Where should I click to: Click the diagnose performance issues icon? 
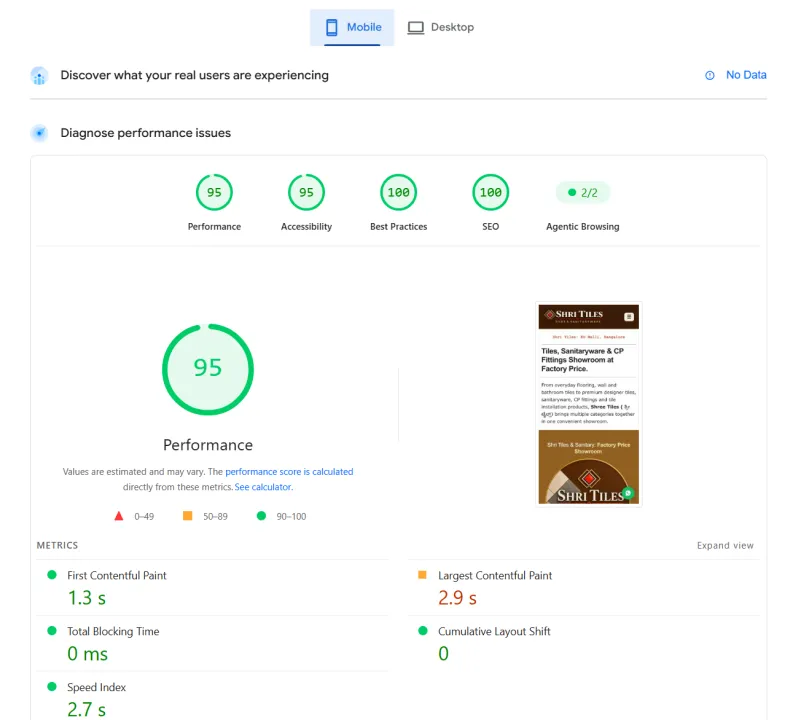pyautogui.click(x=39, y=133)
